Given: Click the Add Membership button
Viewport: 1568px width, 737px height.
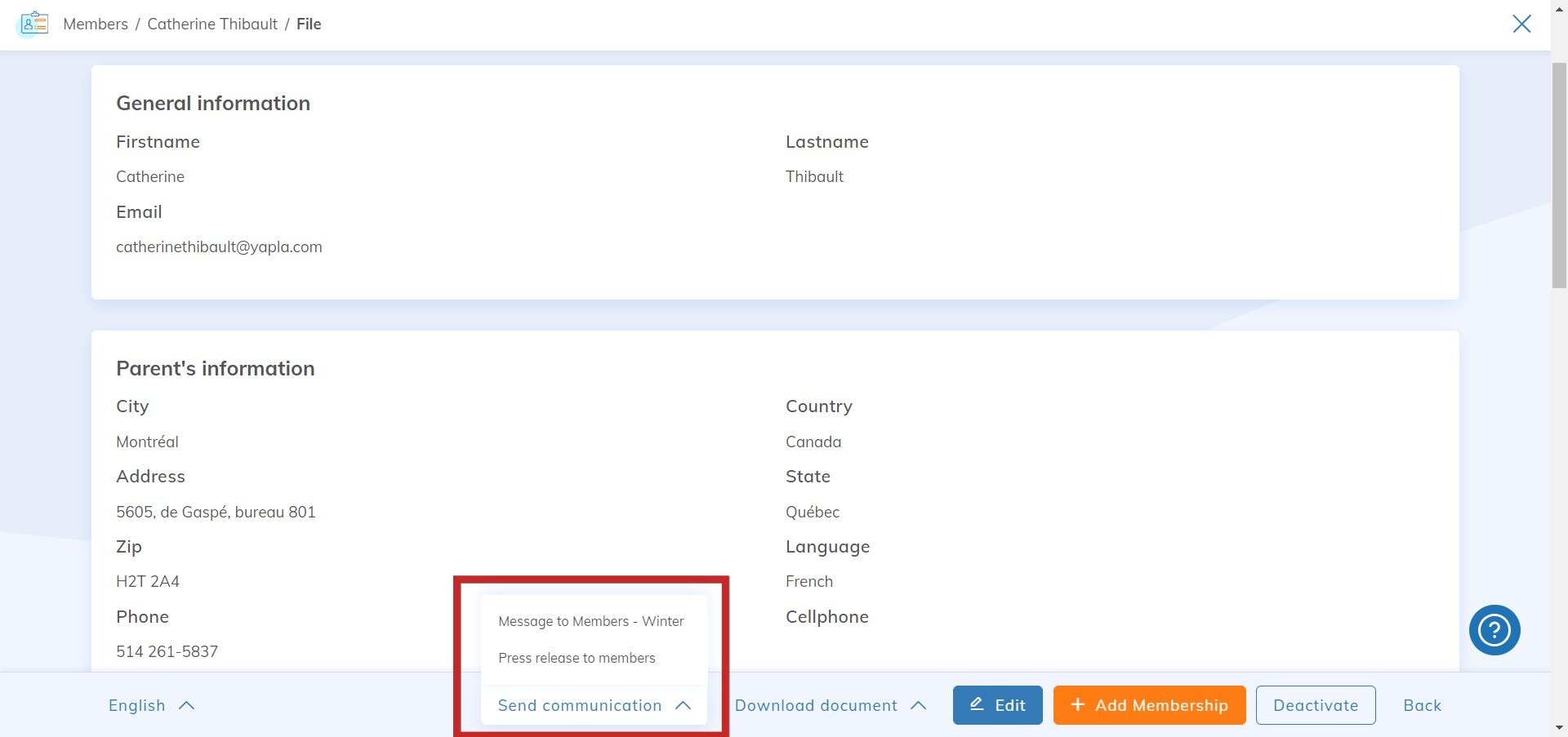Looking at the screenshot, I should point(1148,704).
